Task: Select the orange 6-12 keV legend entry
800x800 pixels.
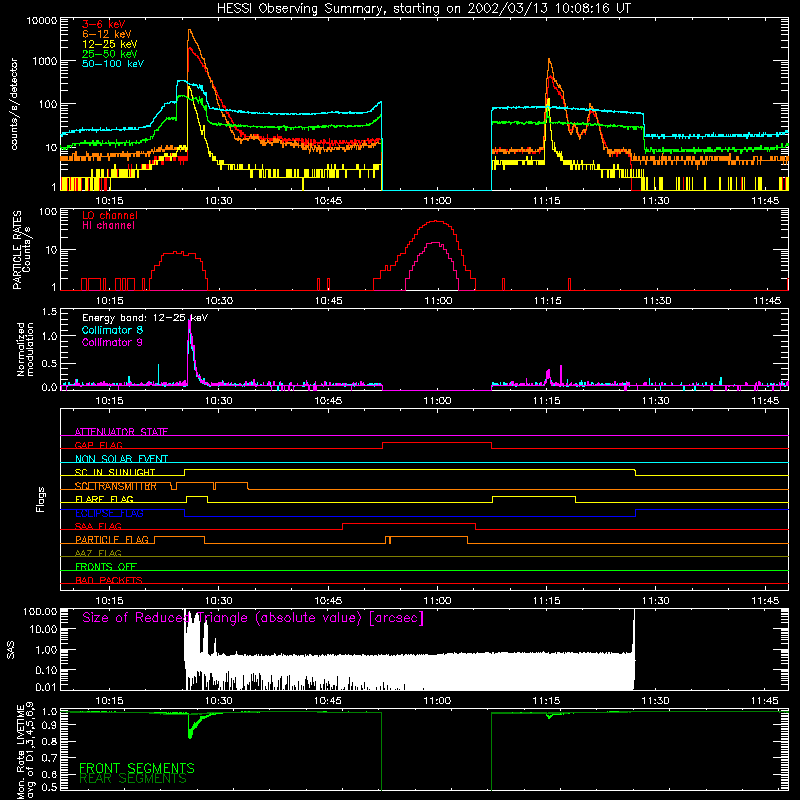Action: [107, 34]
